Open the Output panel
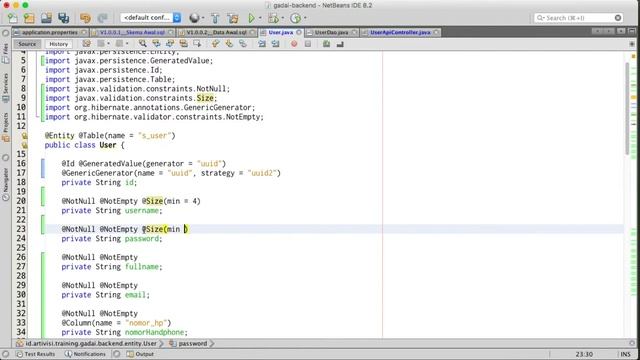The image size is (640, 360). click(140, 354)
